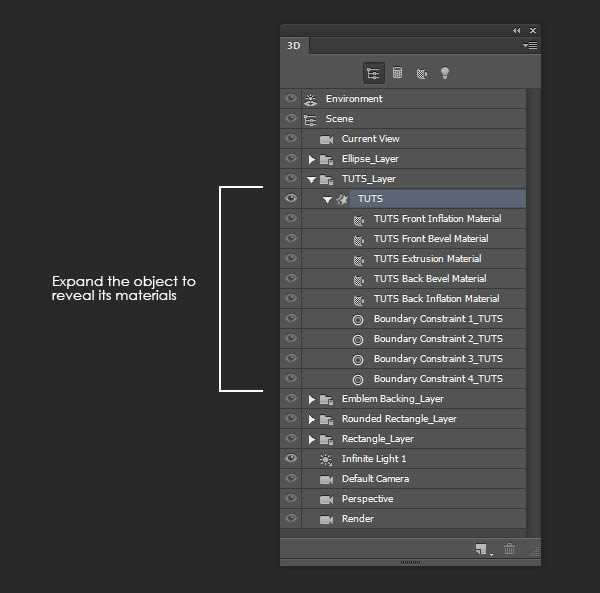Click the Current View camera icon
The width and height of the screenshot is (600, 593).
(326, 140)
